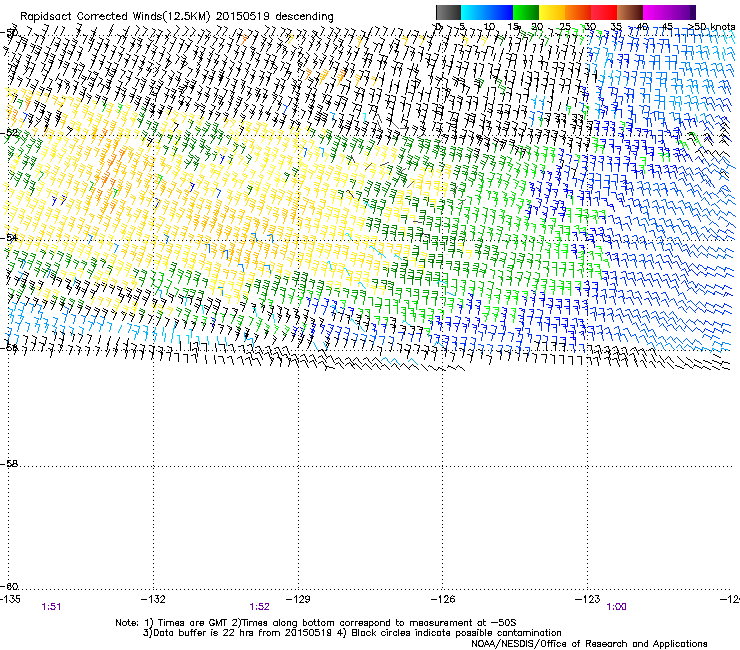Click the '-60' latitude axis label
The height and width of the screenshot is (650, 740).
[9, 586]
